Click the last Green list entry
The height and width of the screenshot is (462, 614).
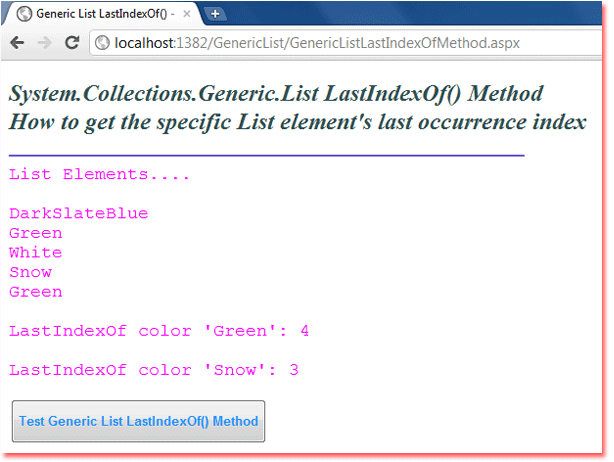click(x=36, y=292)
